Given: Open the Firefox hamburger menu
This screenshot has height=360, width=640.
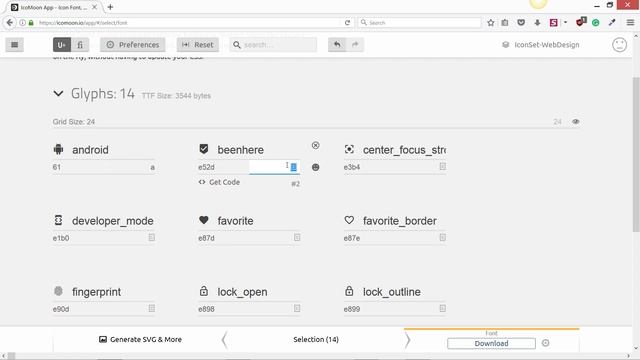Looking at the screenshot, I should [630, 23].
